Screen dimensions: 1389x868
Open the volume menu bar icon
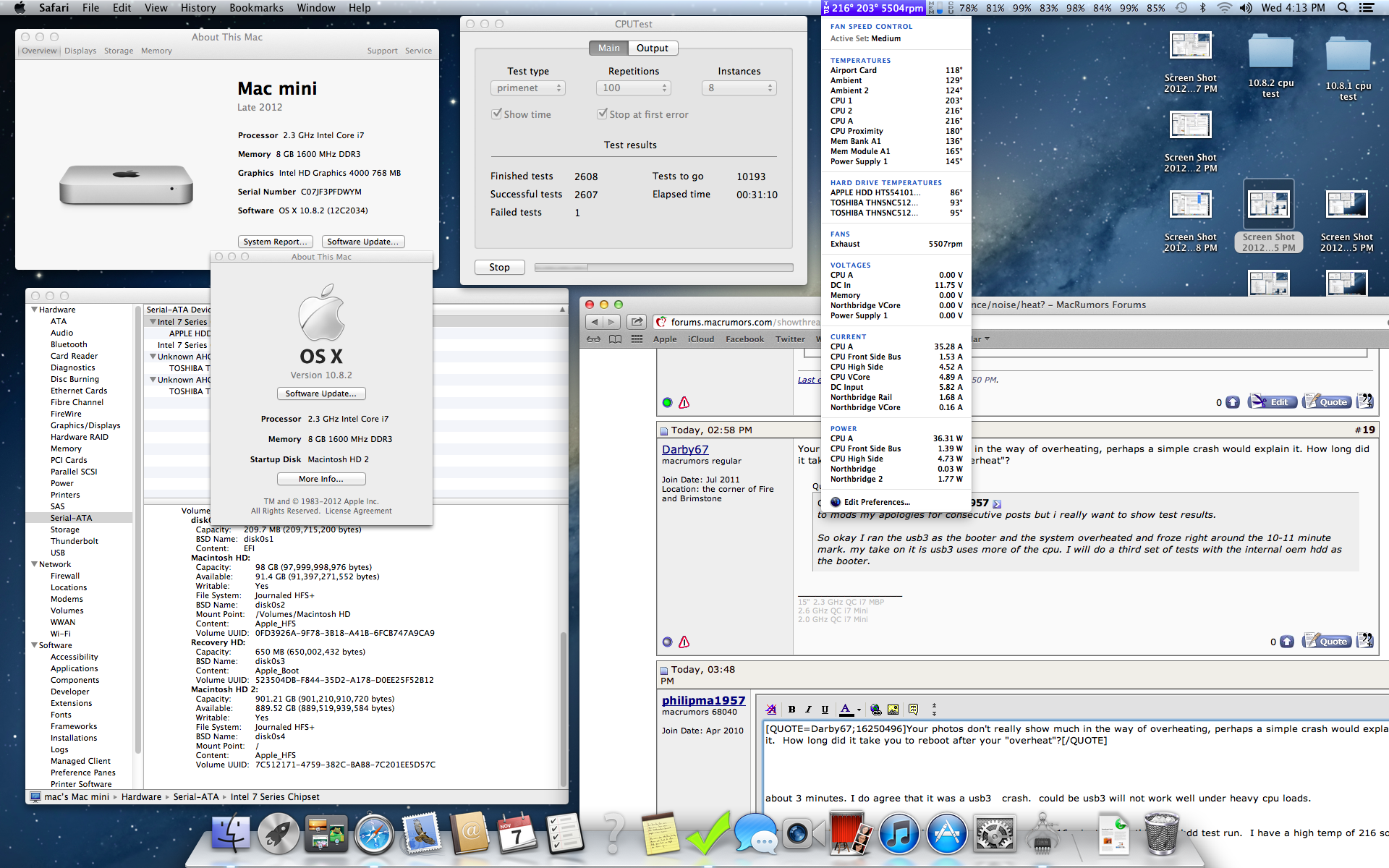point(1246,8)
